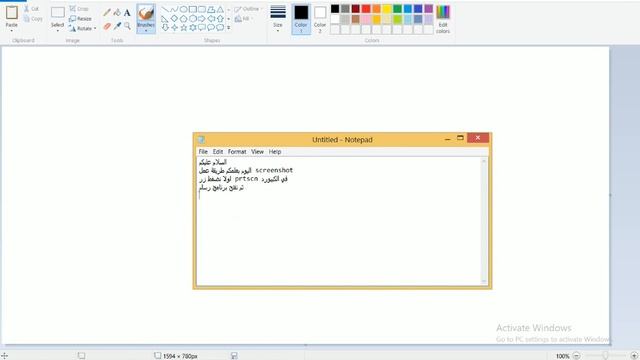Viewport: 640px width, 360px height.
Task: Choose the Pentagon shape
Action: (184, 19)
